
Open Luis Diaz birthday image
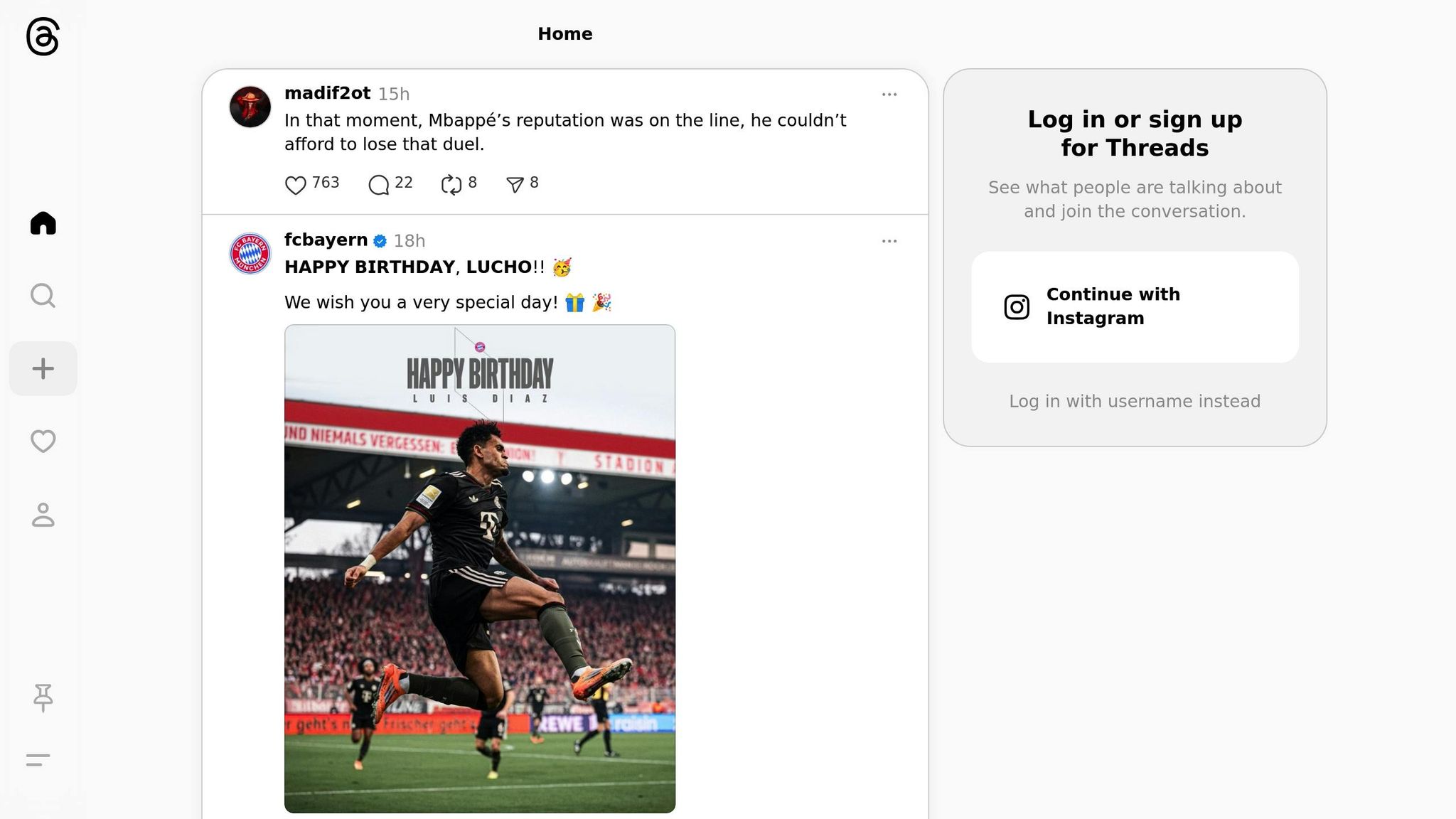[480, 569]
